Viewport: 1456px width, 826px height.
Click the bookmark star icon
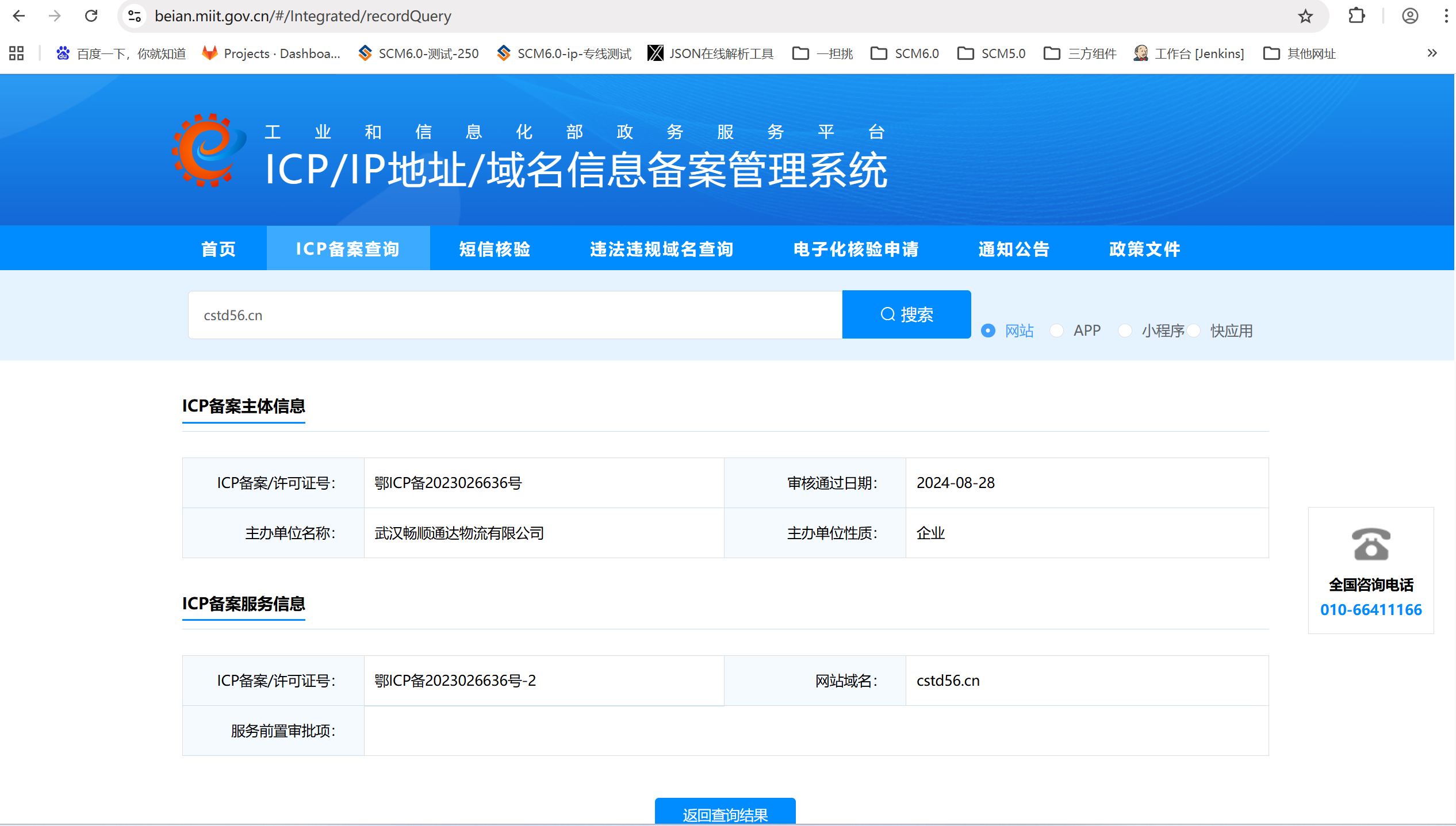(x=1305, y=16)
